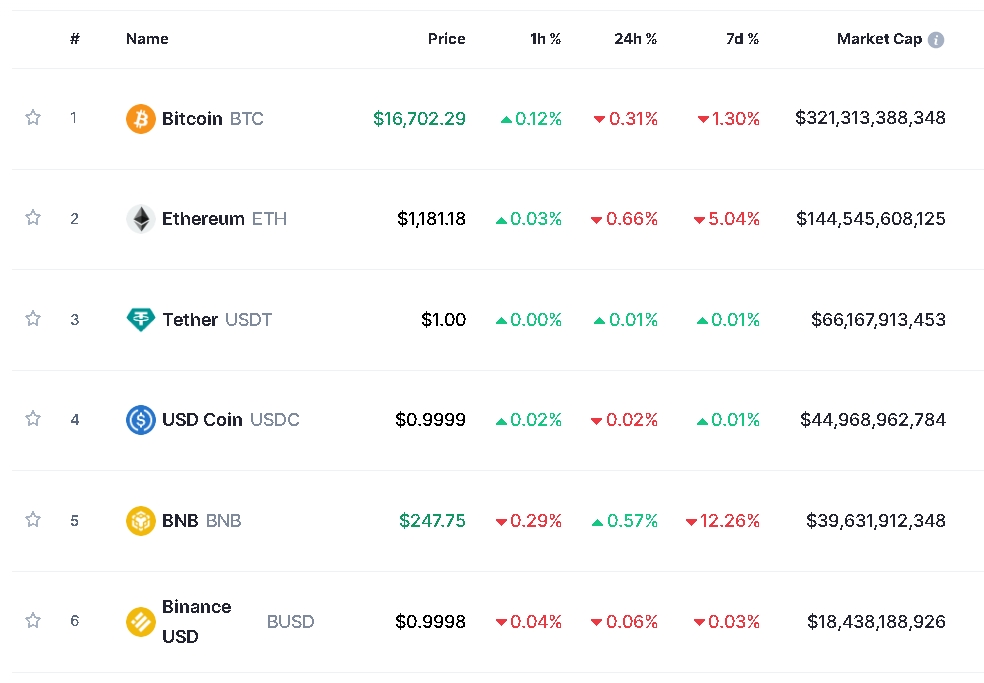
Task: Sort by the 24h % column header
Action: pos(635,39)
